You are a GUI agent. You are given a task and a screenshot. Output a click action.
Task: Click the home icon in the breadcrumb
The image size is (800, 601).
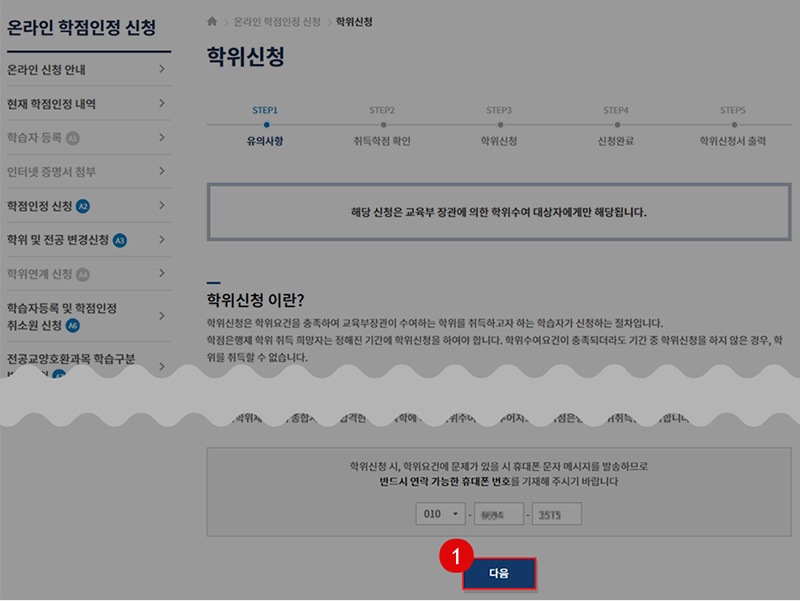point(211,21)
